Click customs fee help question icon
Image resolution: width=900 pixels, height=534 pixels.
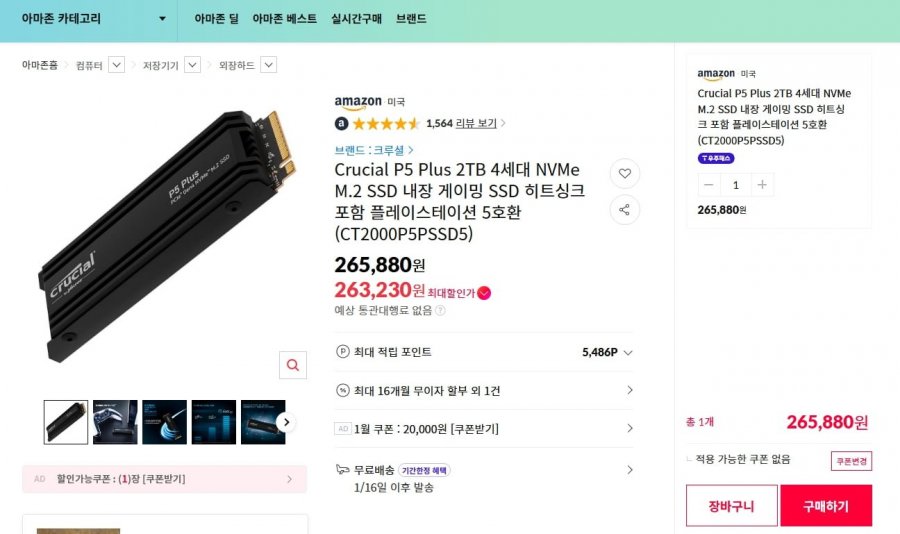440,311
